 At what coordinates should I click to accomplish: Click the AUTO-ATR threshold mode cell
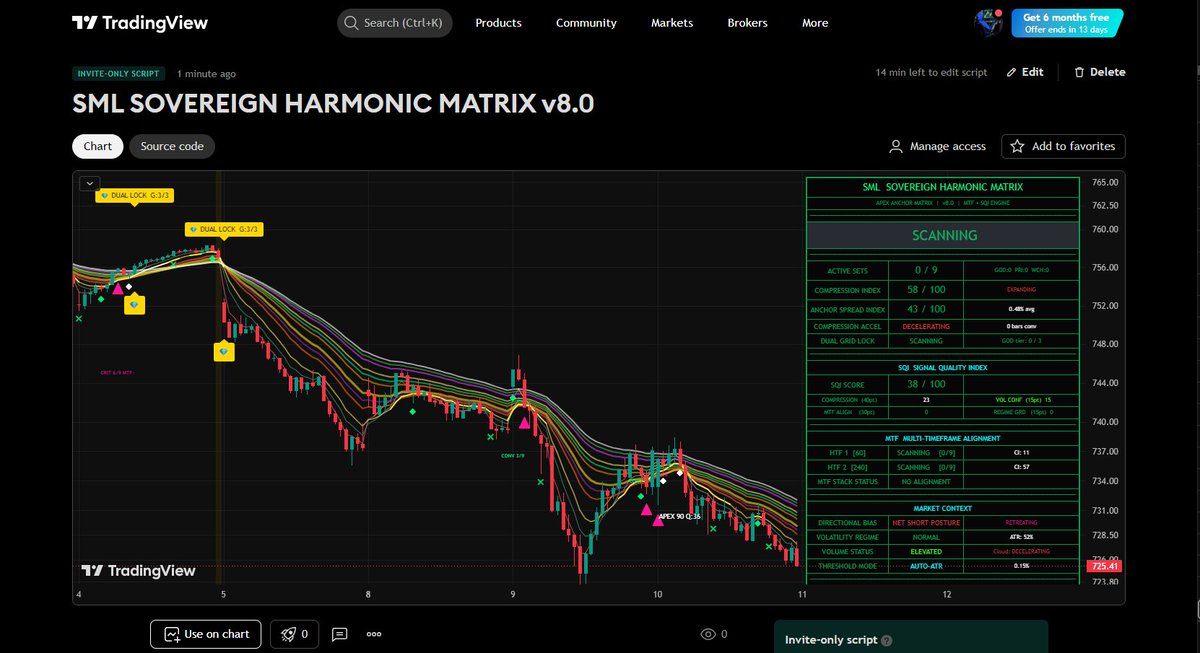[926, 566]
